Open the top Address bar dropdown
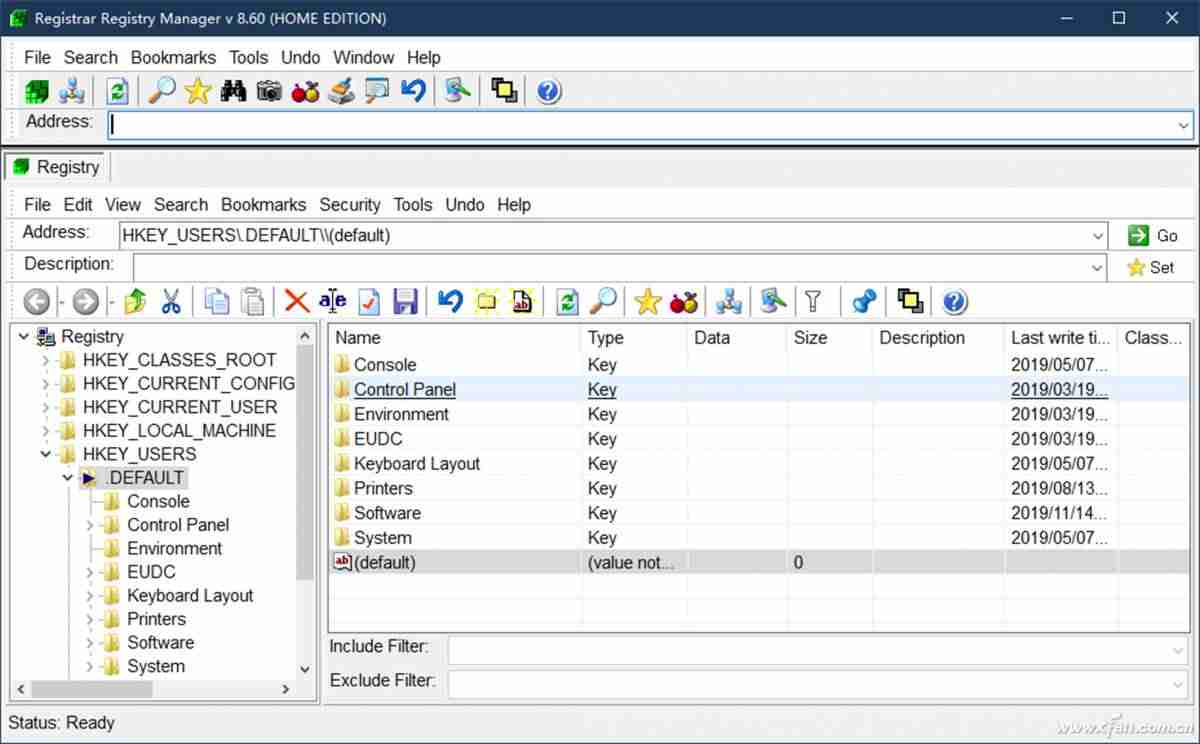The image size is (1200, 744). click(x=1184, y=125)
